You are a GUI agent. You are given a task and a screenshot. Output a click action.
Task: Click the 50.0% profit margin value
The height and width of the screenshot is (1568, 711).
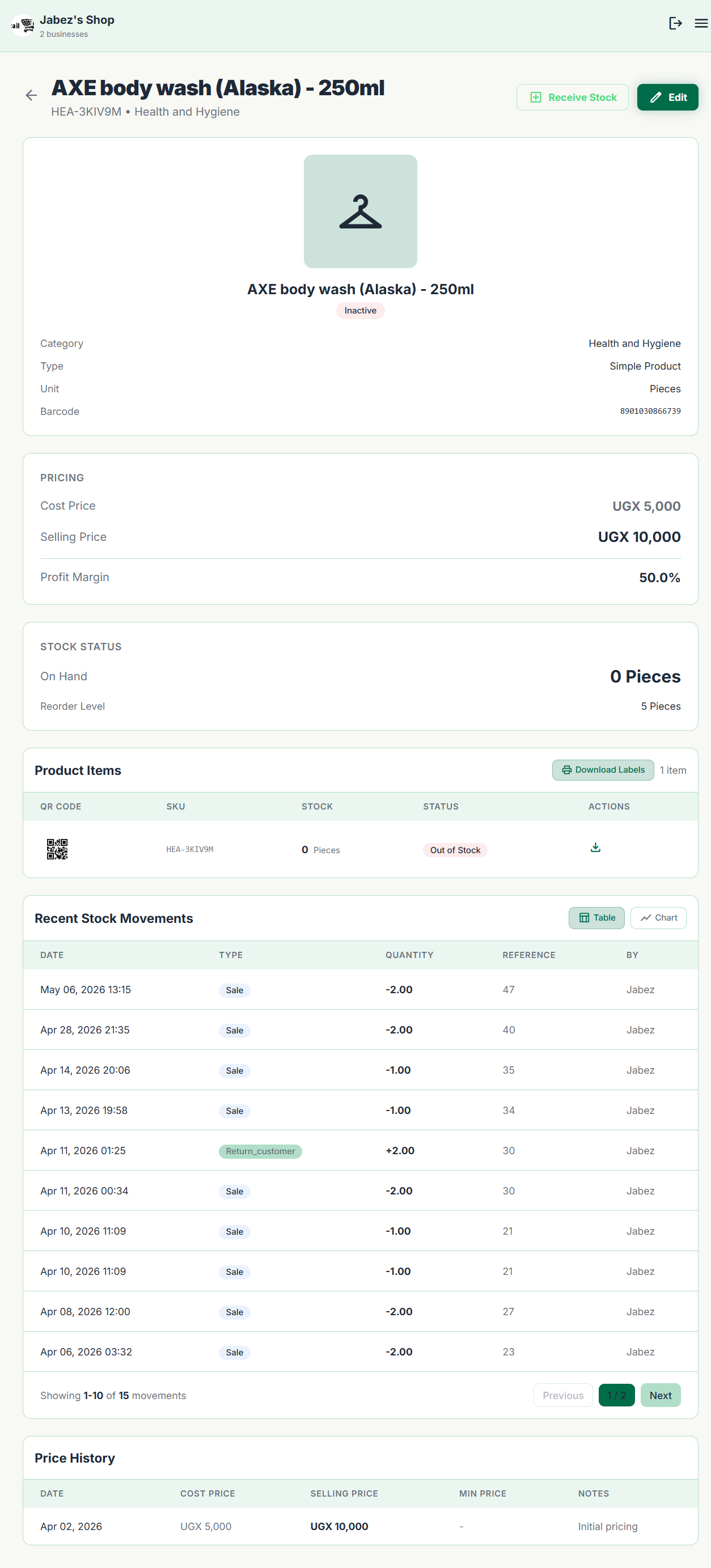click(660, 578)
